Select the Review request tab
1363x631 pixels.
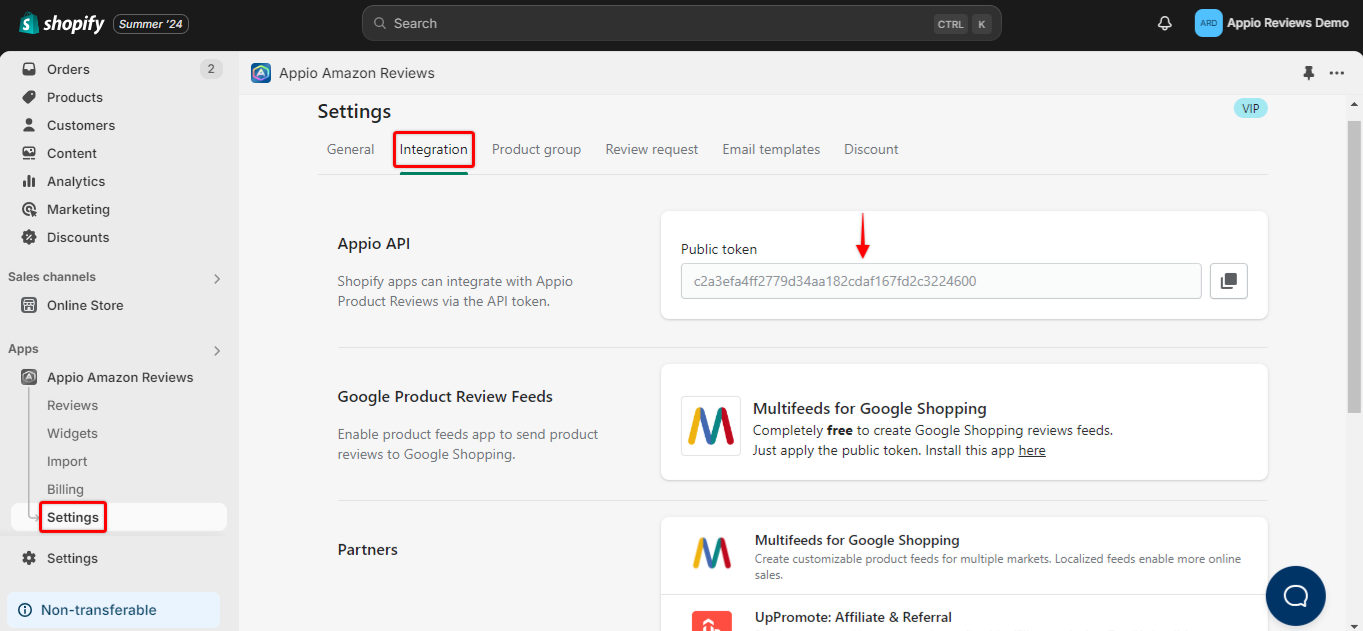tap(651, 149)
